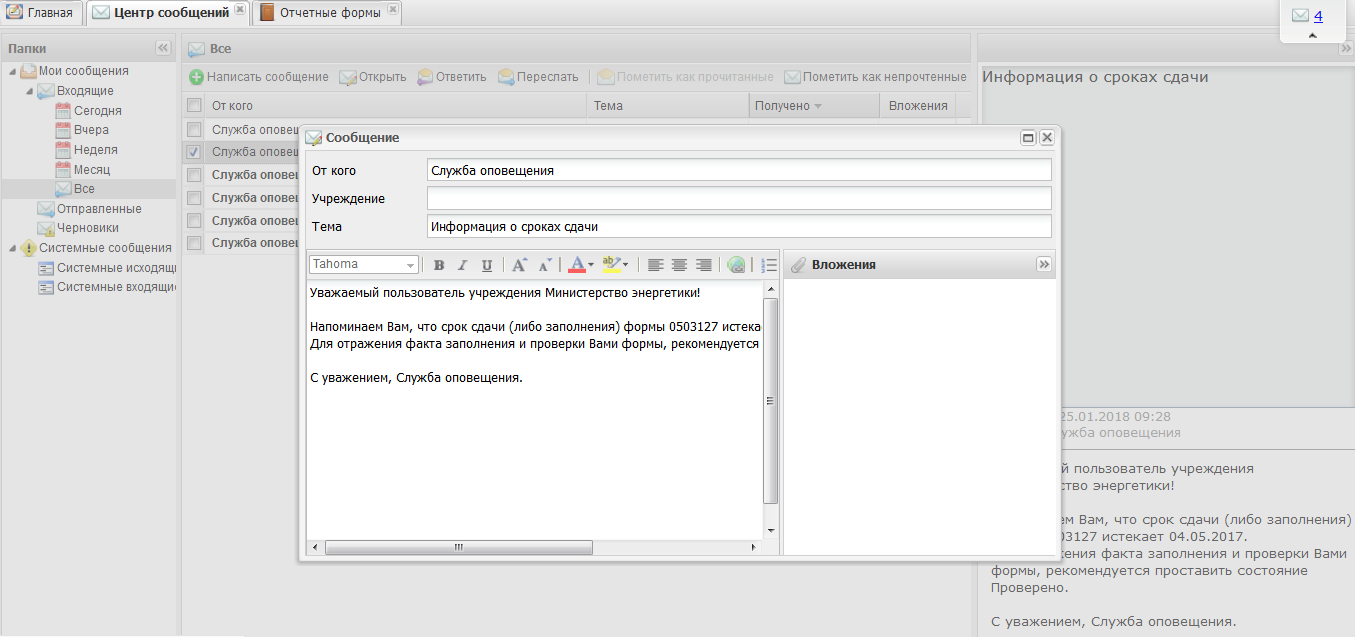Tick the select-all checkbox in header
Viewport: 1355px width, 637px height.
click(x=194, y=105)
